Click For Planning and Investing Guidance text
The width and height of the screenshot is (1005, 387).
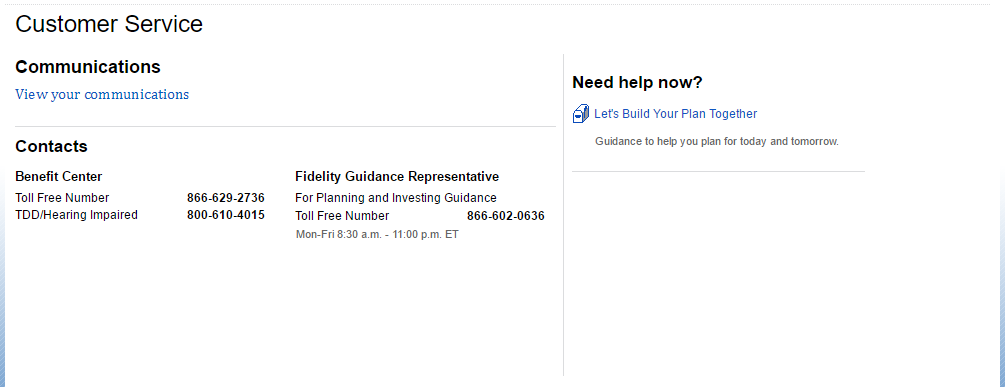click(x=395, y=198)
